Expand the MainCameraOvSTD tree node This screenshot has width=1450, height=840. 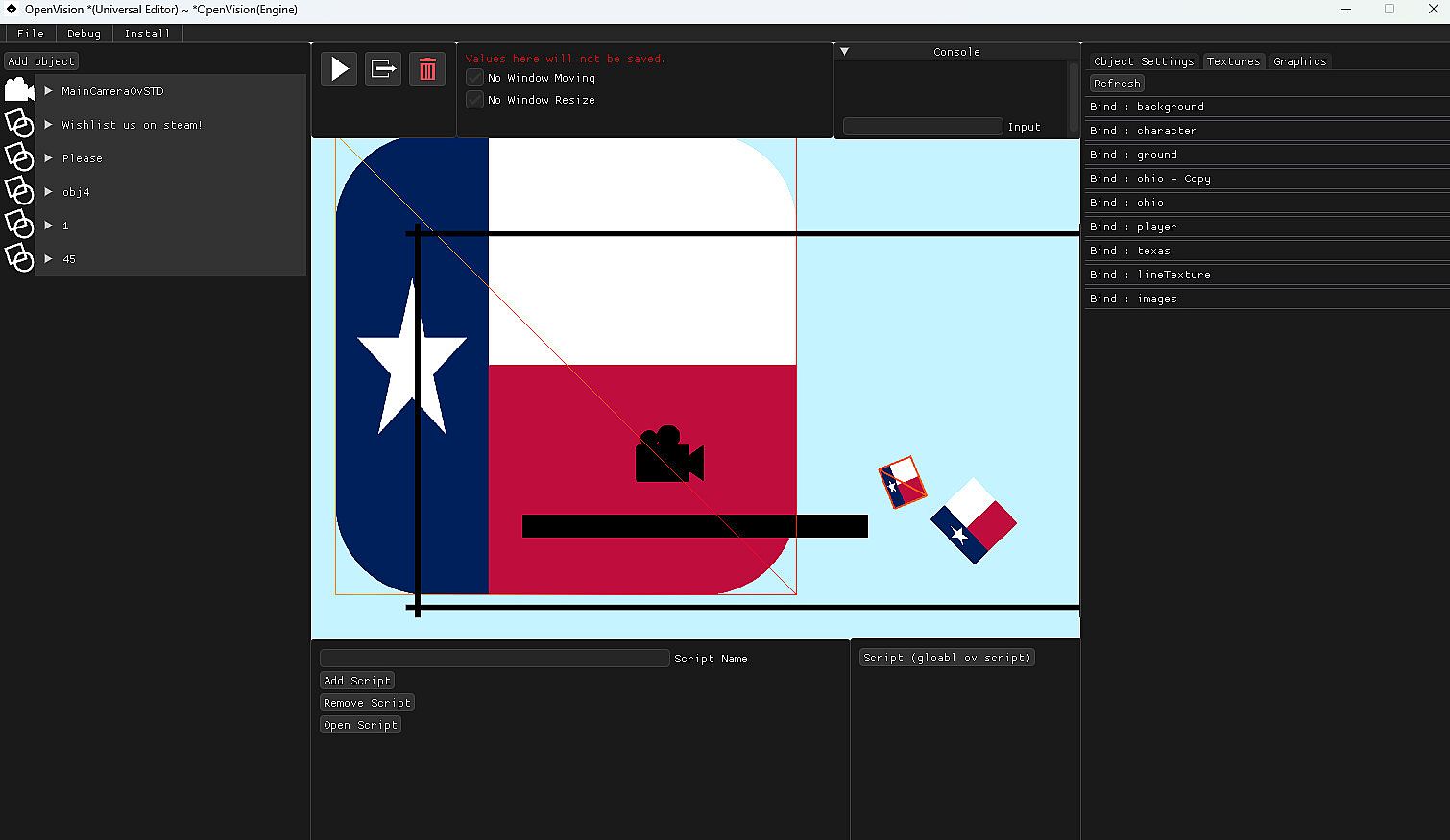pos(48,91)
